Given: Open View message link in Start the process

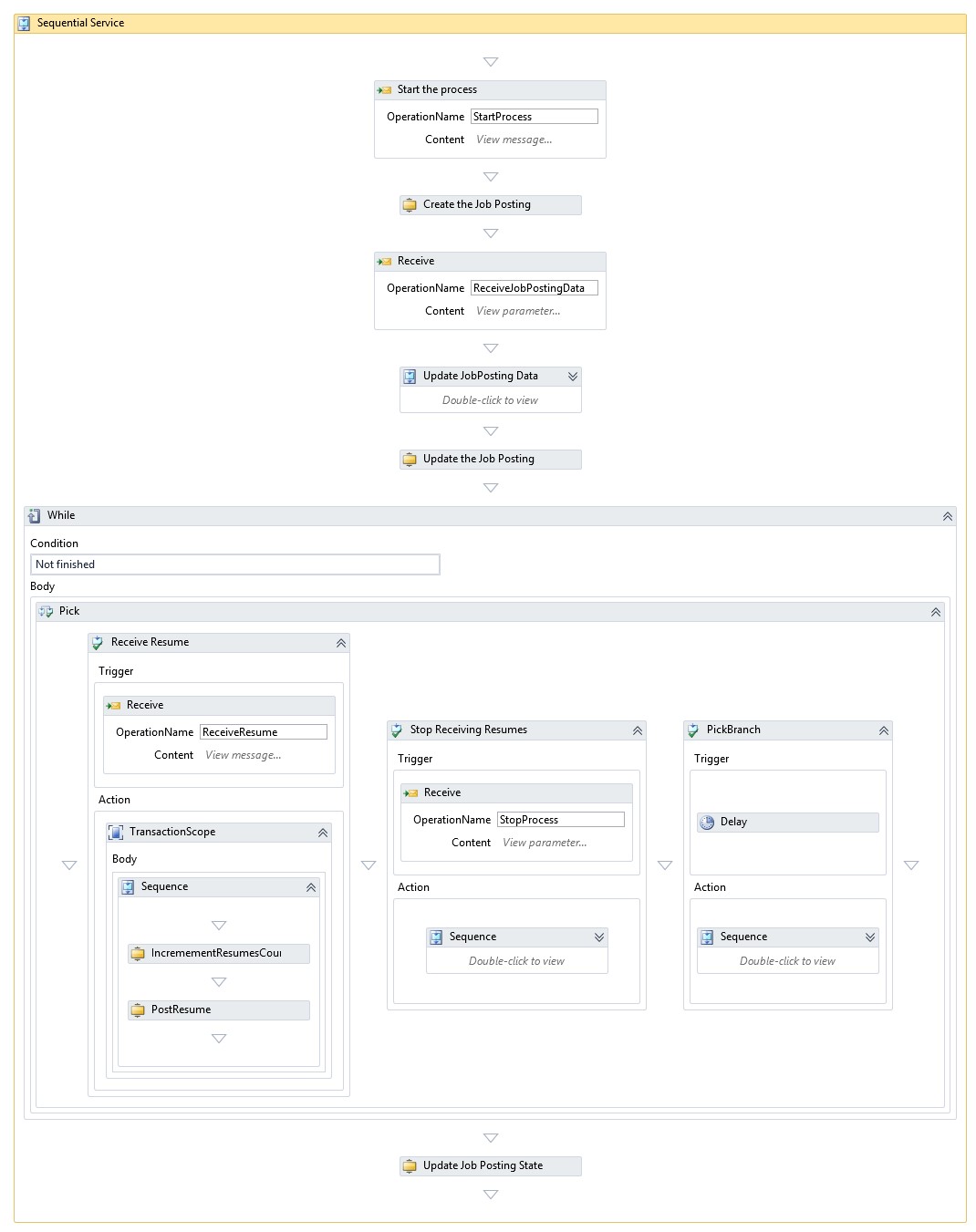Looking at the screenshot, I should pyautogui.click(x=514, y=140).
